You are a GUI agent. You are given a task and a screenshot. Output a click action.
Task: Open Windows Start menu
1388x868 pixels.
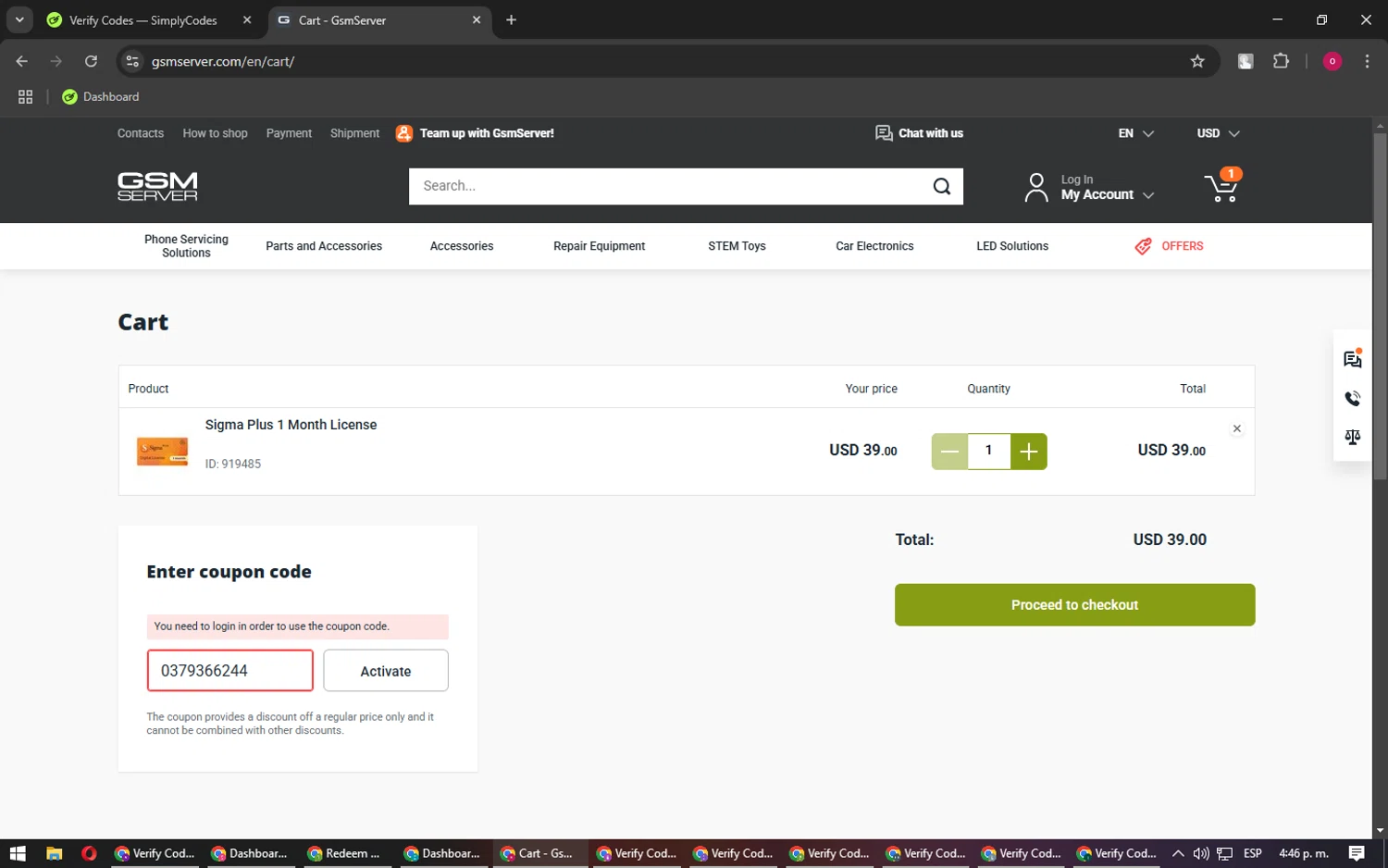pyautogui.click(x=18, y=853)
